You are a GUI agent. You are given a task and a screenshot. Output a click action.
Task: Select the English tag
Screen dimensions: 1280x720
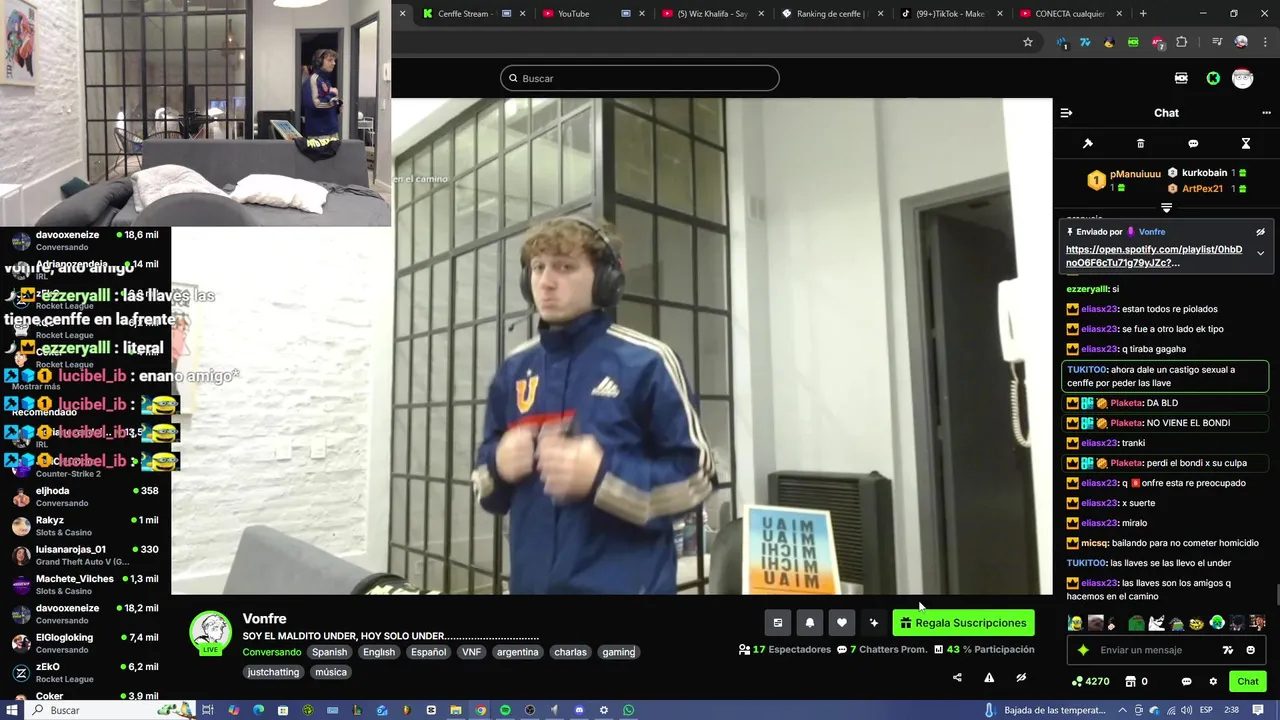pyautogui.click(x=379, y=652)
